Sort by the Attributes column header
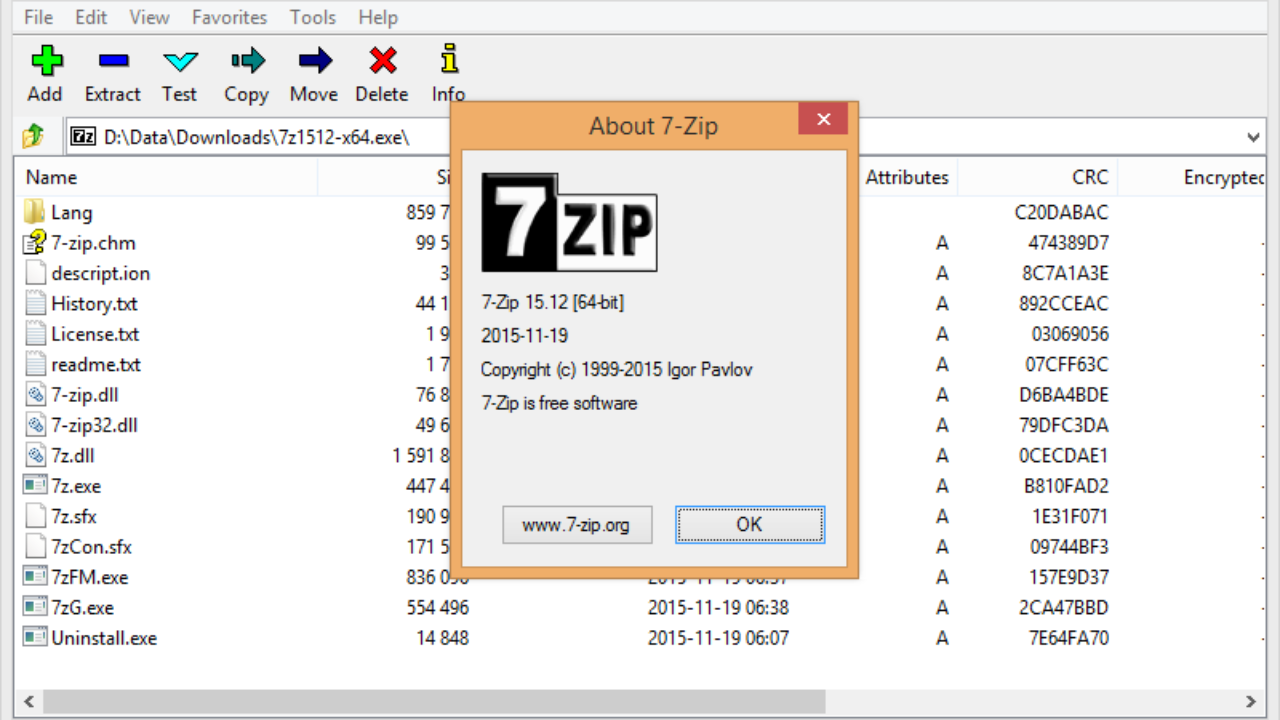This screenshot has width=1280, height=720. (x=907, y=177)
